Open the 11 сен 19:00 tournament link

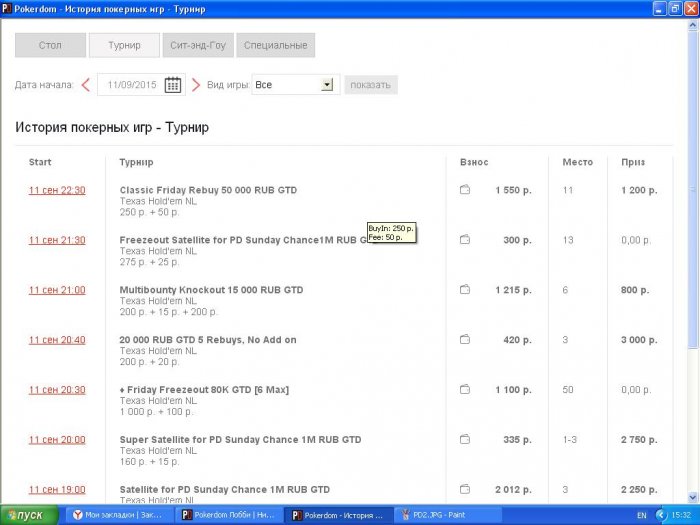57,490
